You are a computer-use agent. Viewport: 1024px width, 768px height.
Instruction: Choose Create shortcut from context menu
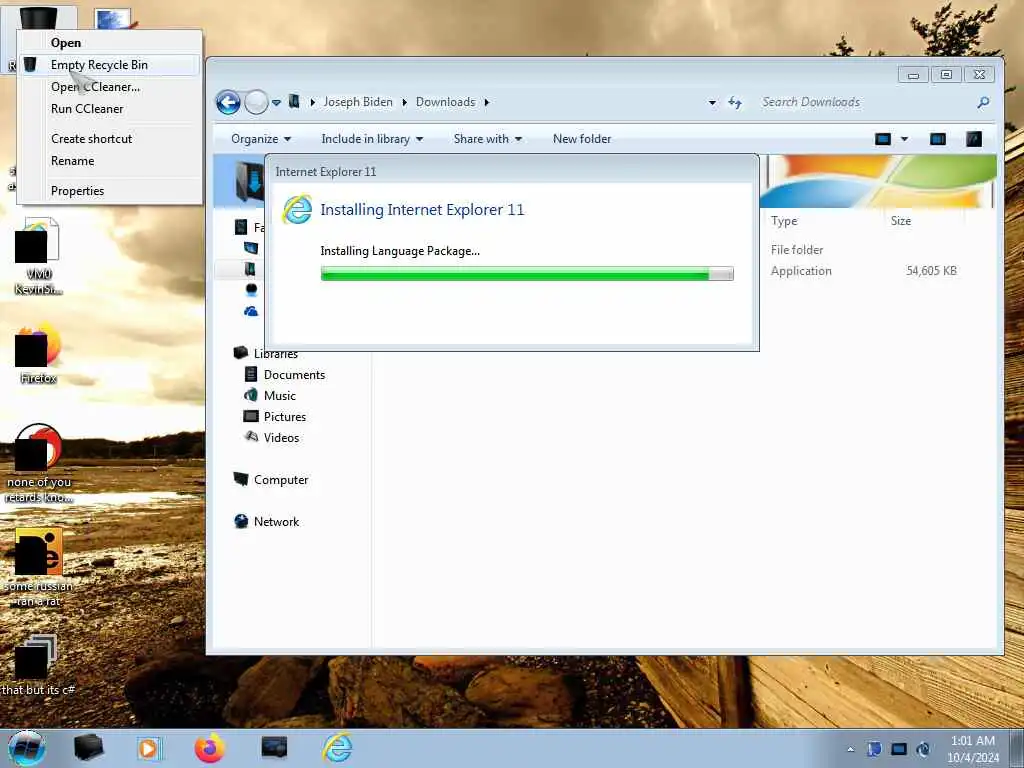(x=91, y=138)
